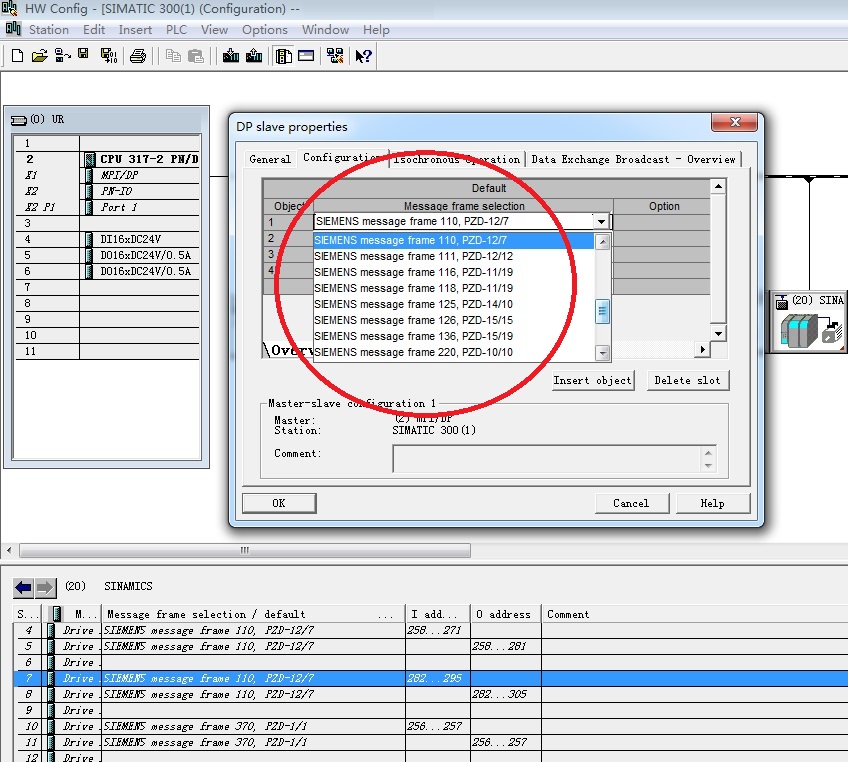Open the Window menu
The height and width of the screenshot is (762, 848).
[325, 30]
